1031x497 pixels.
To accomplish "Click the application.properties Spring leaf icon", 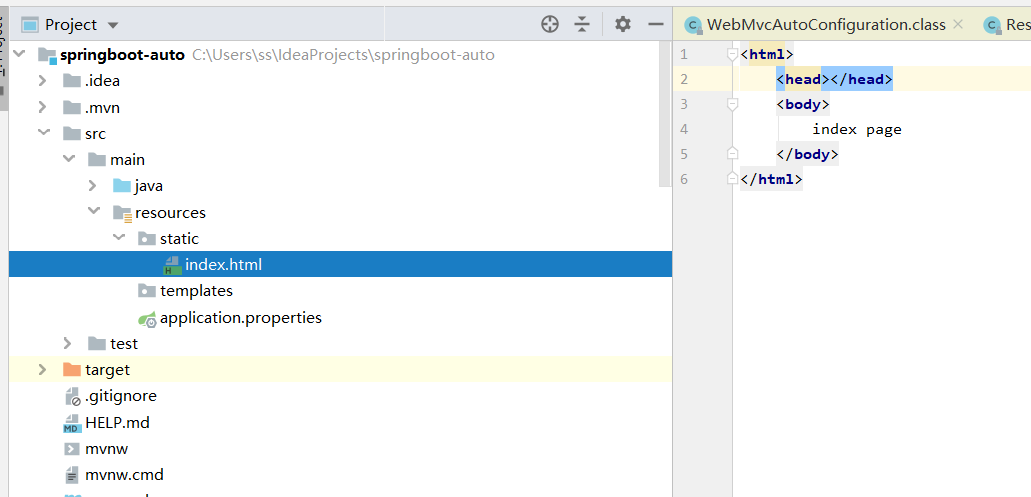I will point(147,319).
